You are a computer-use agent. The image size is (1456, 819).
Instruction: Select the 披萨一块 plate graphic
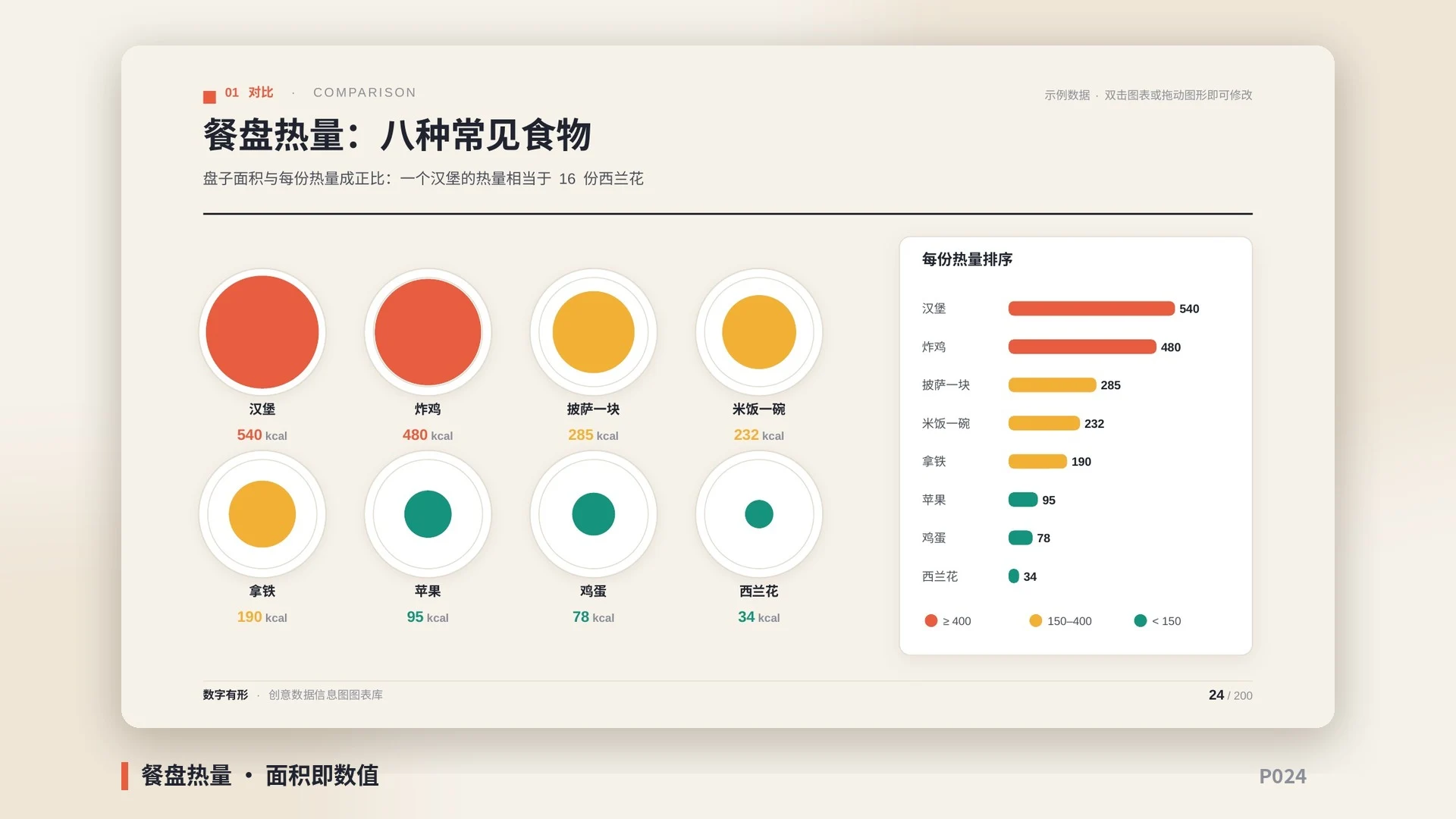[593, 332]
